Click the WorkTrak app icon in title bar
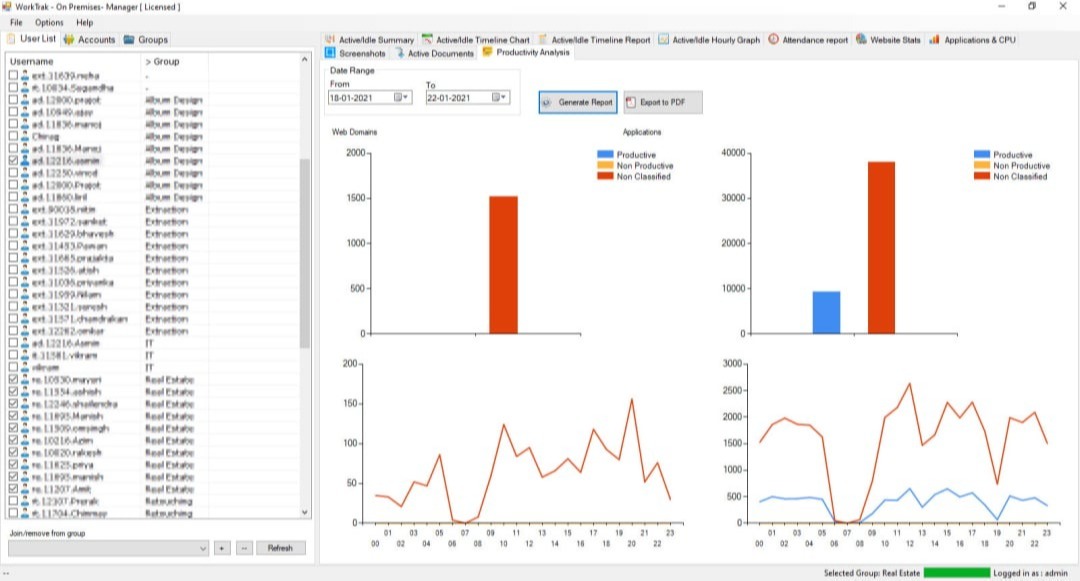The height and width of the screenshot is (581, 1080). (x=7, y=6)
